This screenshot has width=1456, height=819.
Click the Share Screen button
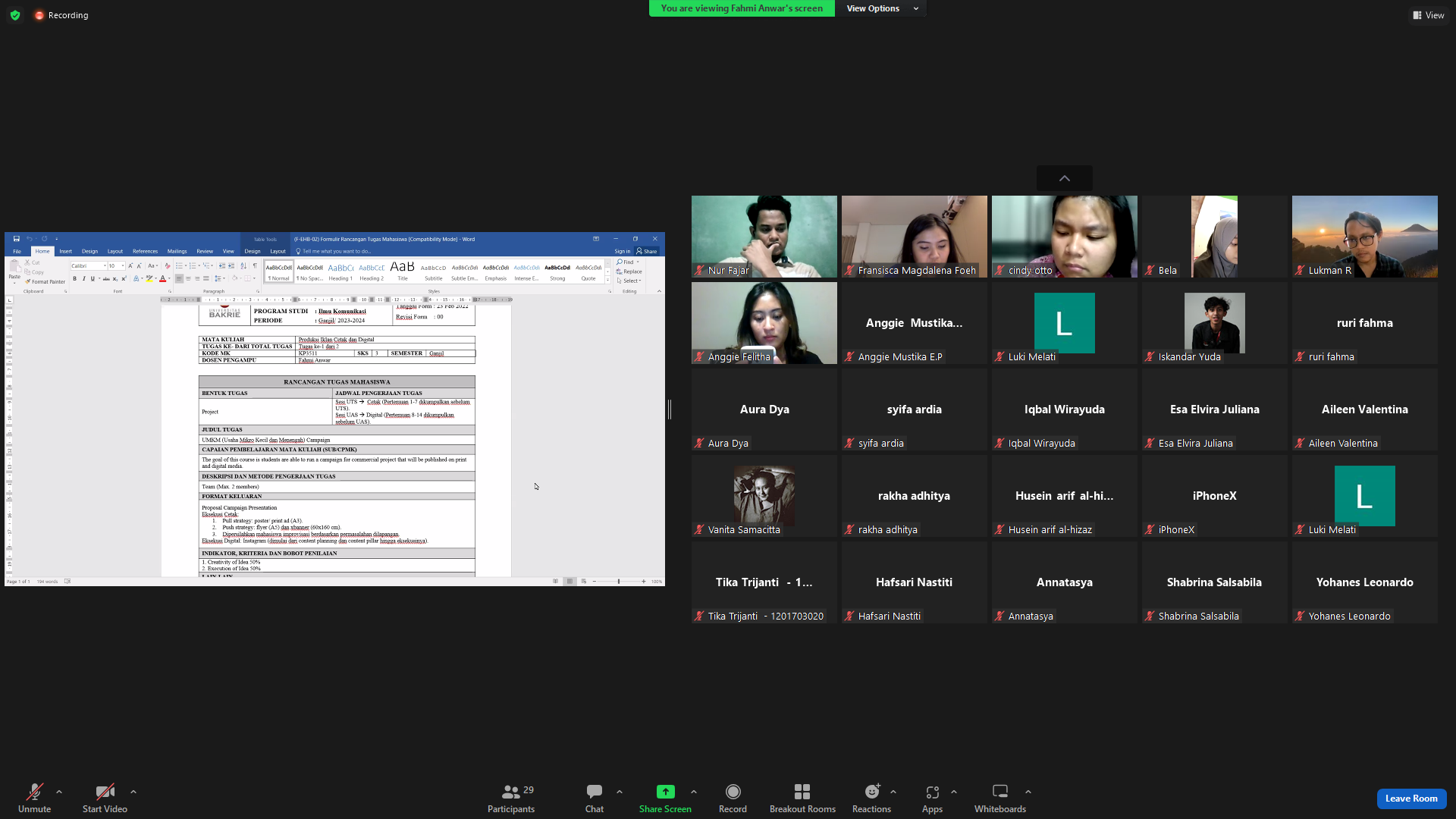(665, 799)
